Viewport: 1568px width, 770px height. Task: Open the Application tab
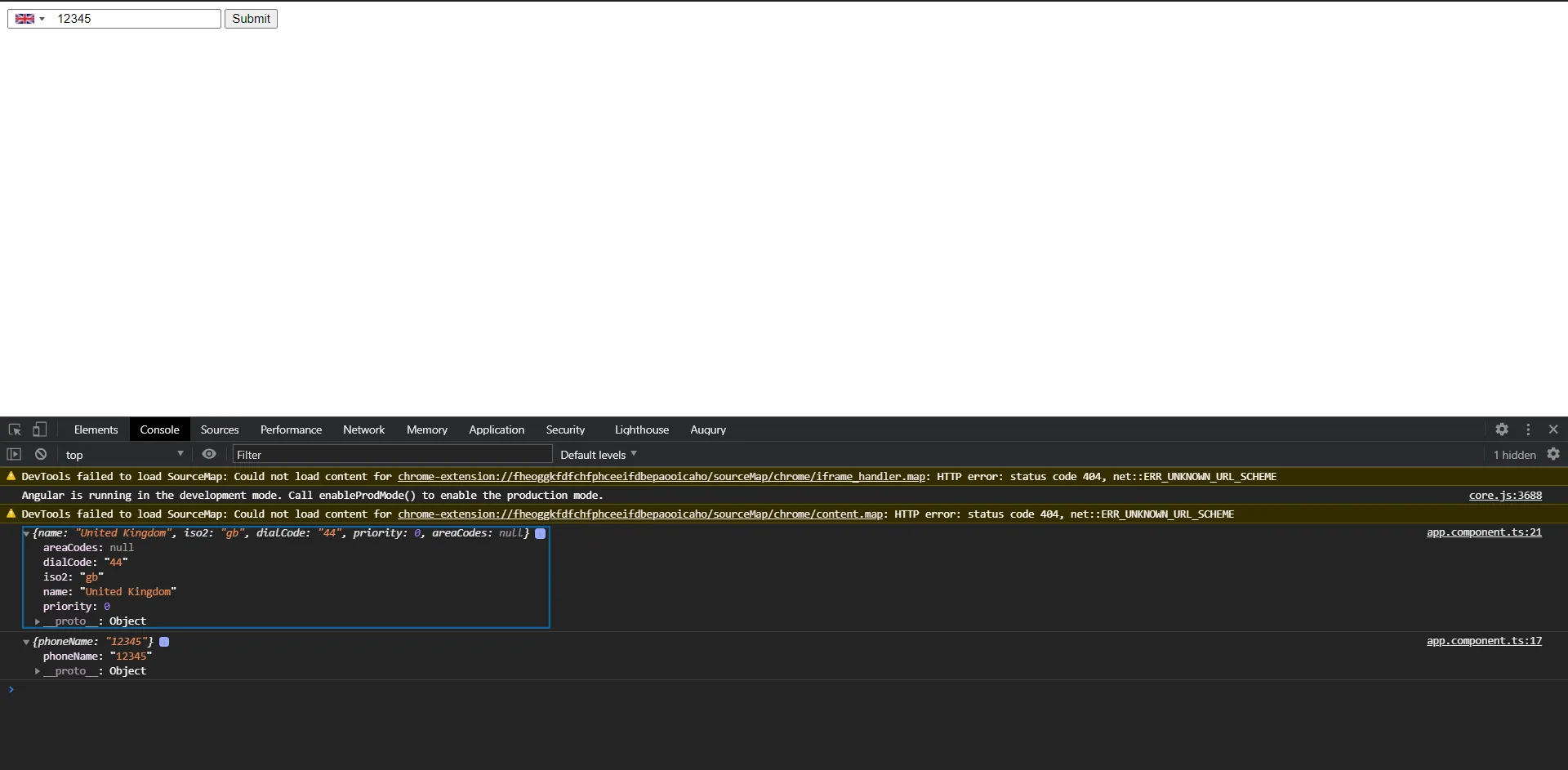pyautogui.click(x=497, y=430)
